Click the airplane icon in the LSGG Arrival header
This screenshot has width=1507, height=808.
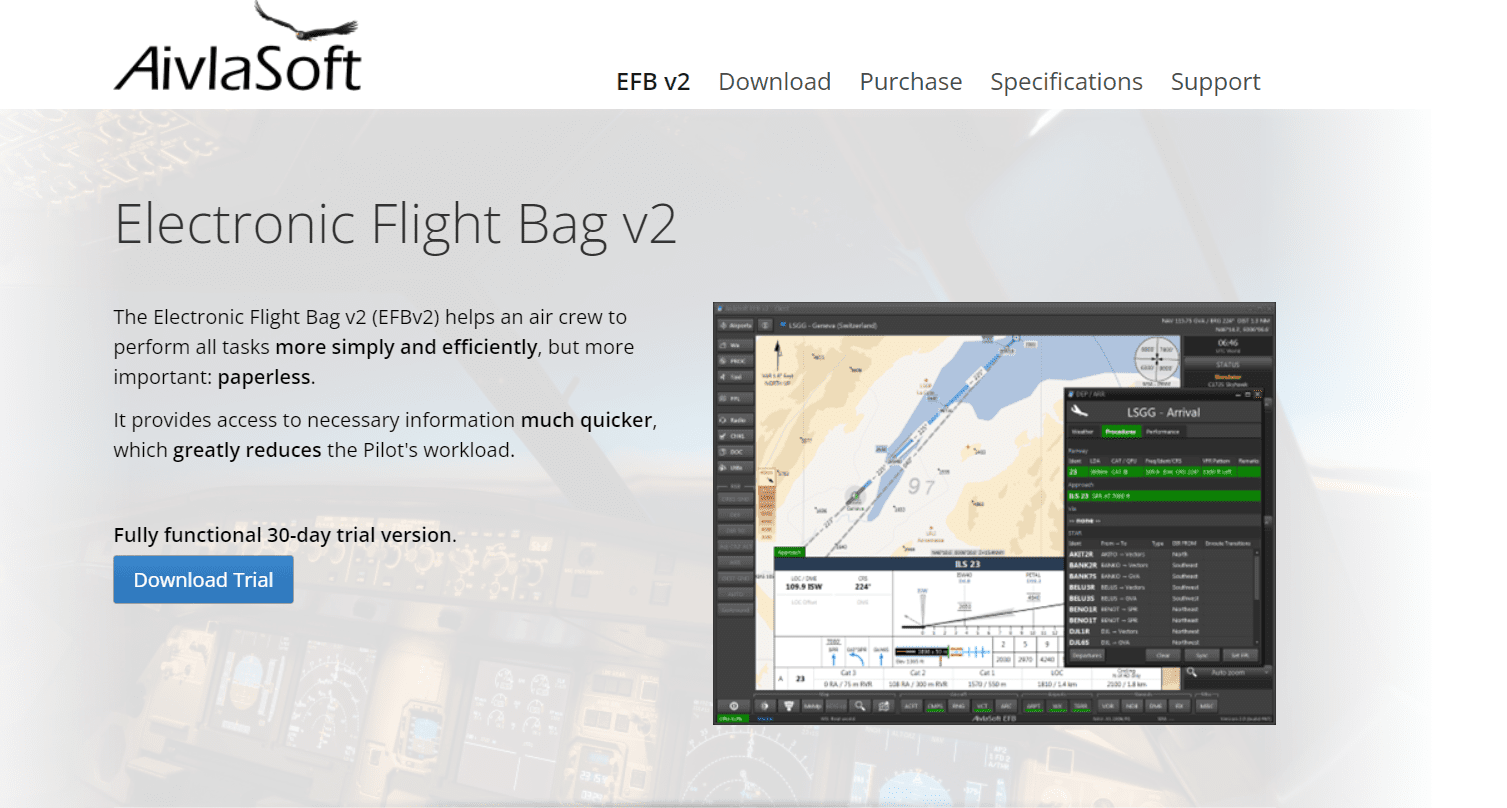(1078, 411)
